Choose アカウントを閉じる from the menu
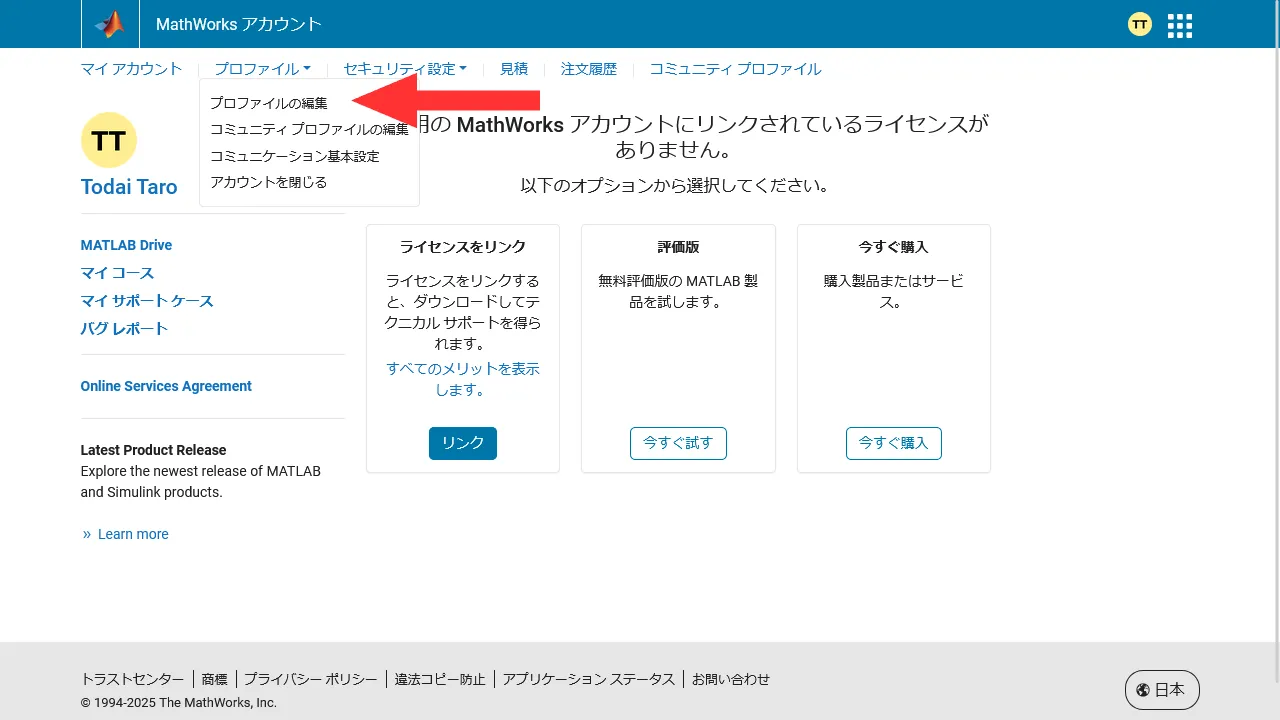1280x720 pixels. pyautogui.click(x=269, y=182)
